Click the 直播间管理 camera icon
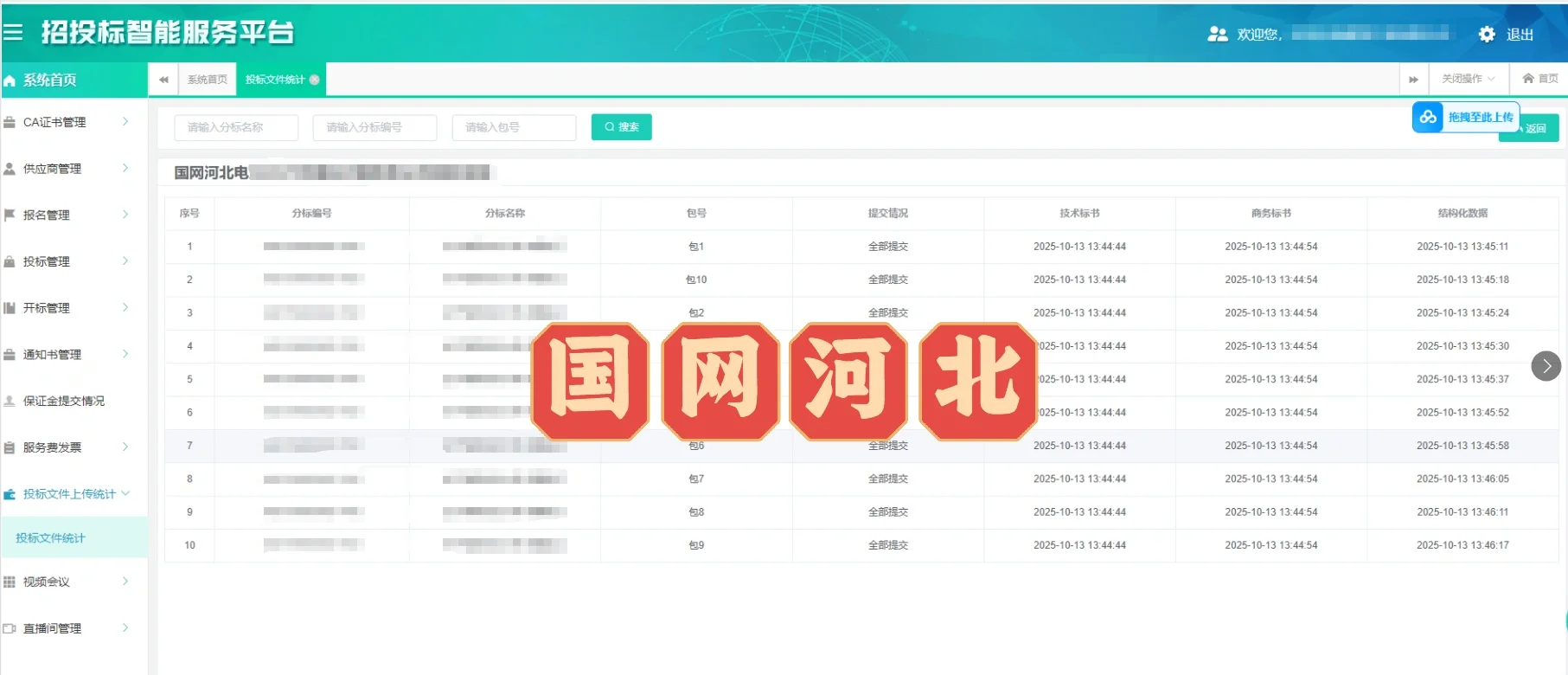The image size is (1568, 675). (x=10, y=628)
